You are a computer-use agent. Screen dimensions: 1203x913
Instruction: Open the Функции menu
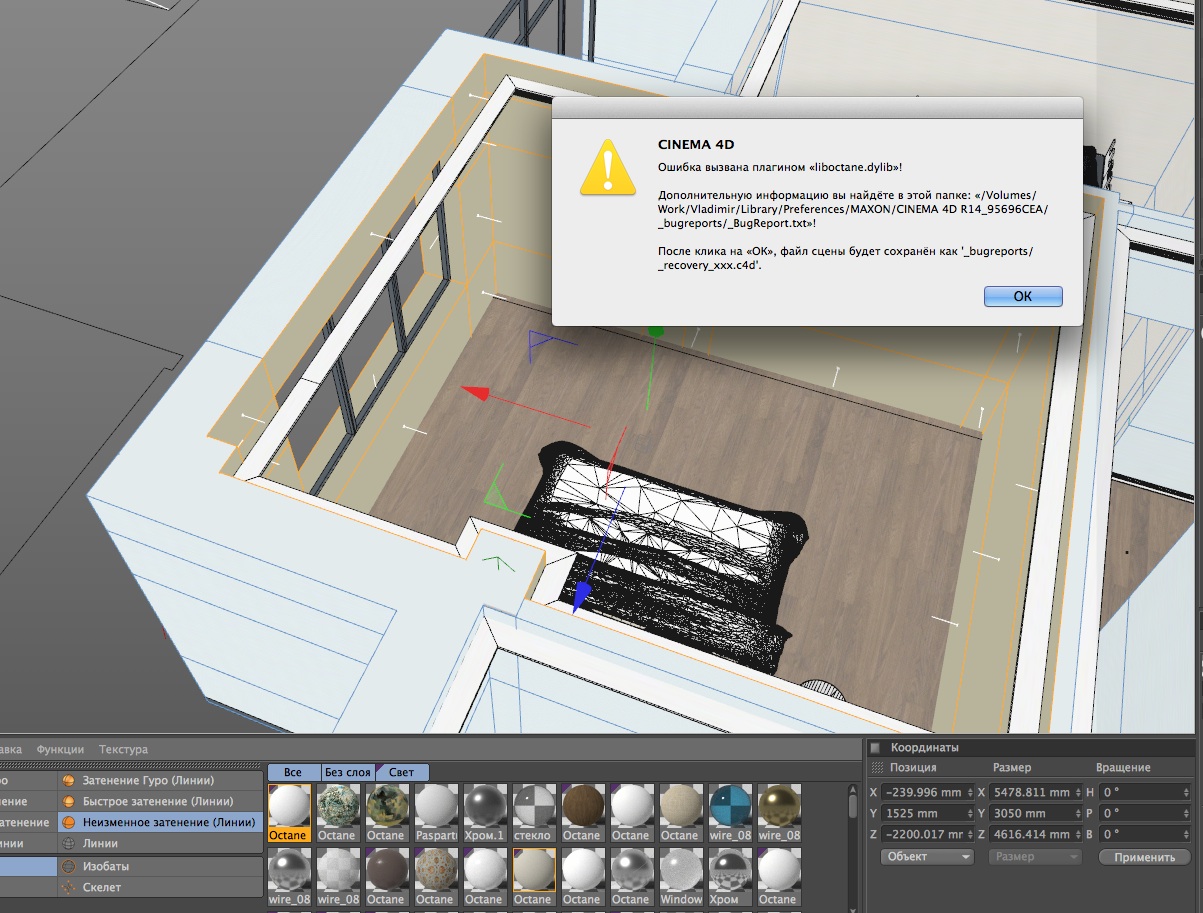click(x=60, y=749)
